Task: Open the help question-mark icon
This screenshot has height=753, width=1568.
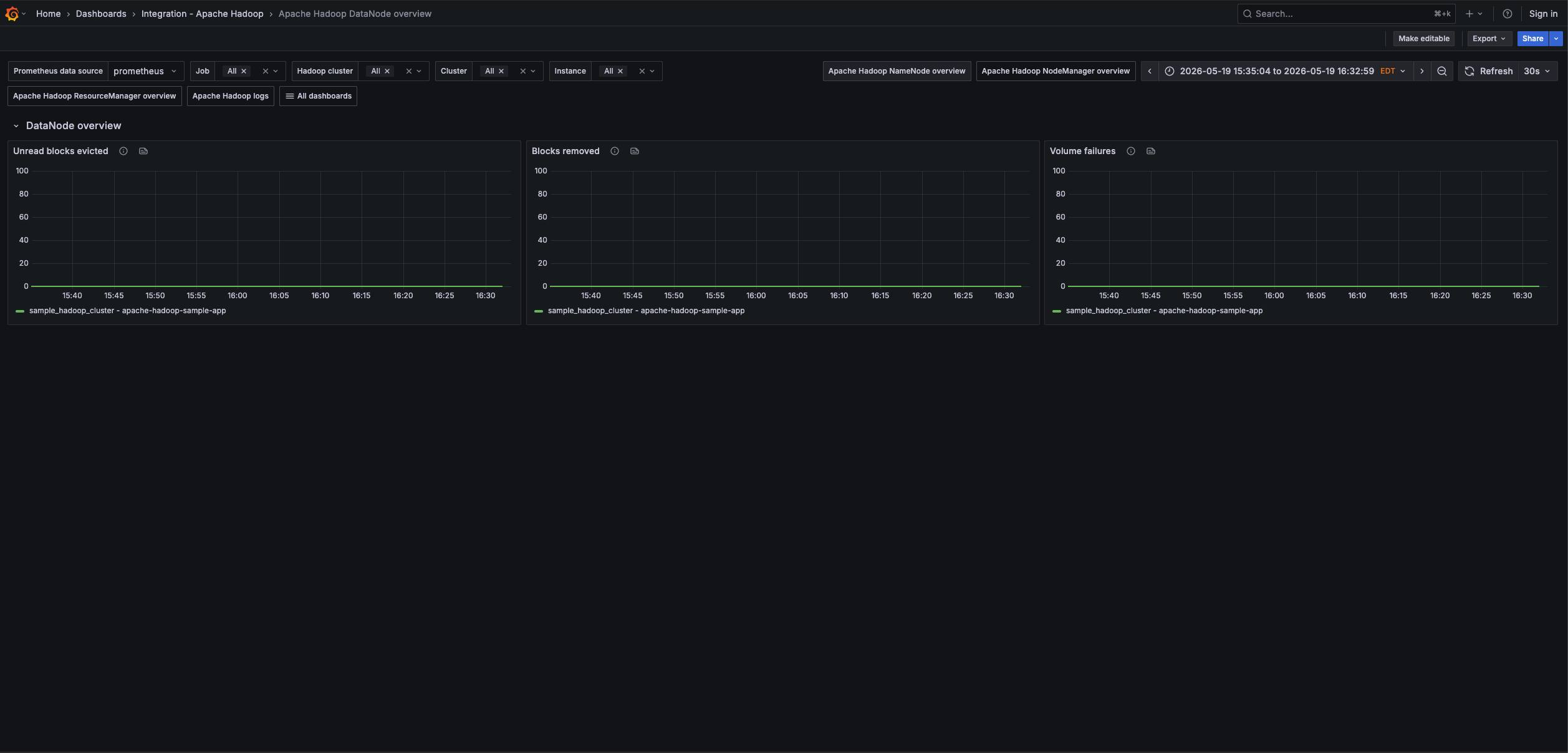Action: [1508, 14]
